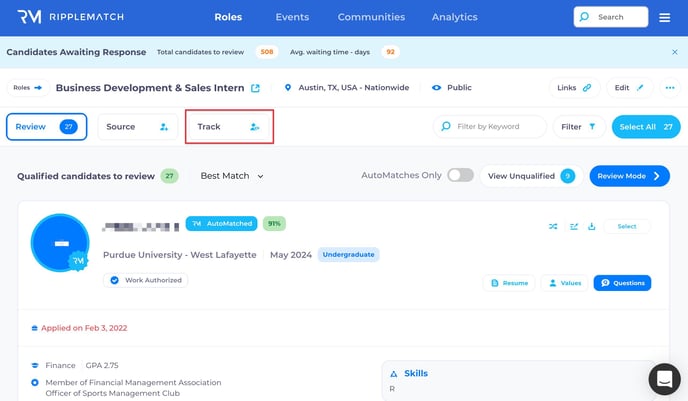Open the candidate's Resume
688x401 pixels.
(x=508, y=283)
